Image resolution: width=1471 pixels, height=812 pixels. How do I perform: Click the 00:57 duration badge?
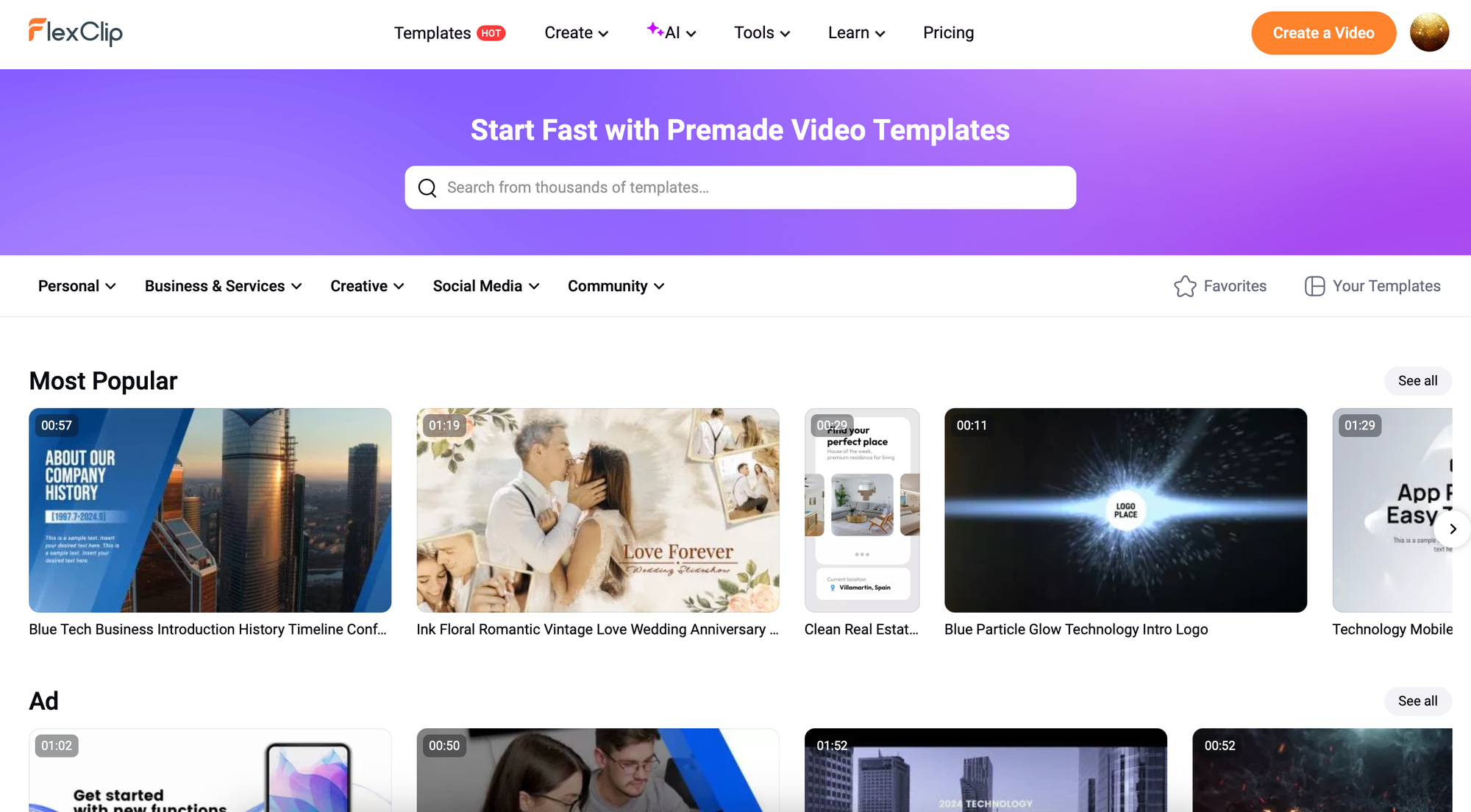tap(57, 426)
